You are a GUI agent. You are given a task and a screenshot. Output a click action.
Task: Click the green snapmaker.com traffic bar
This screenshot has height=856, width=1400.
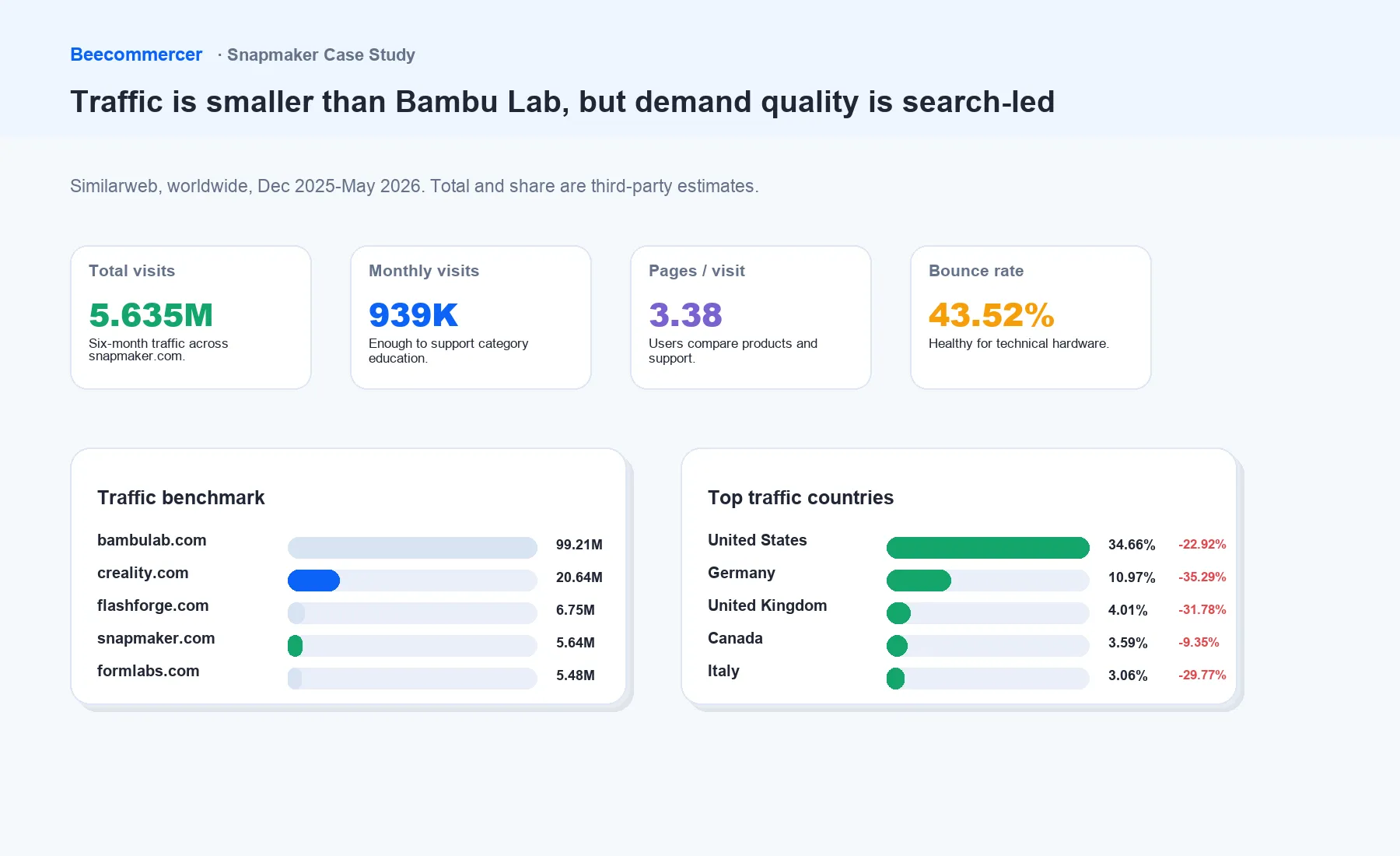(295, 646)
